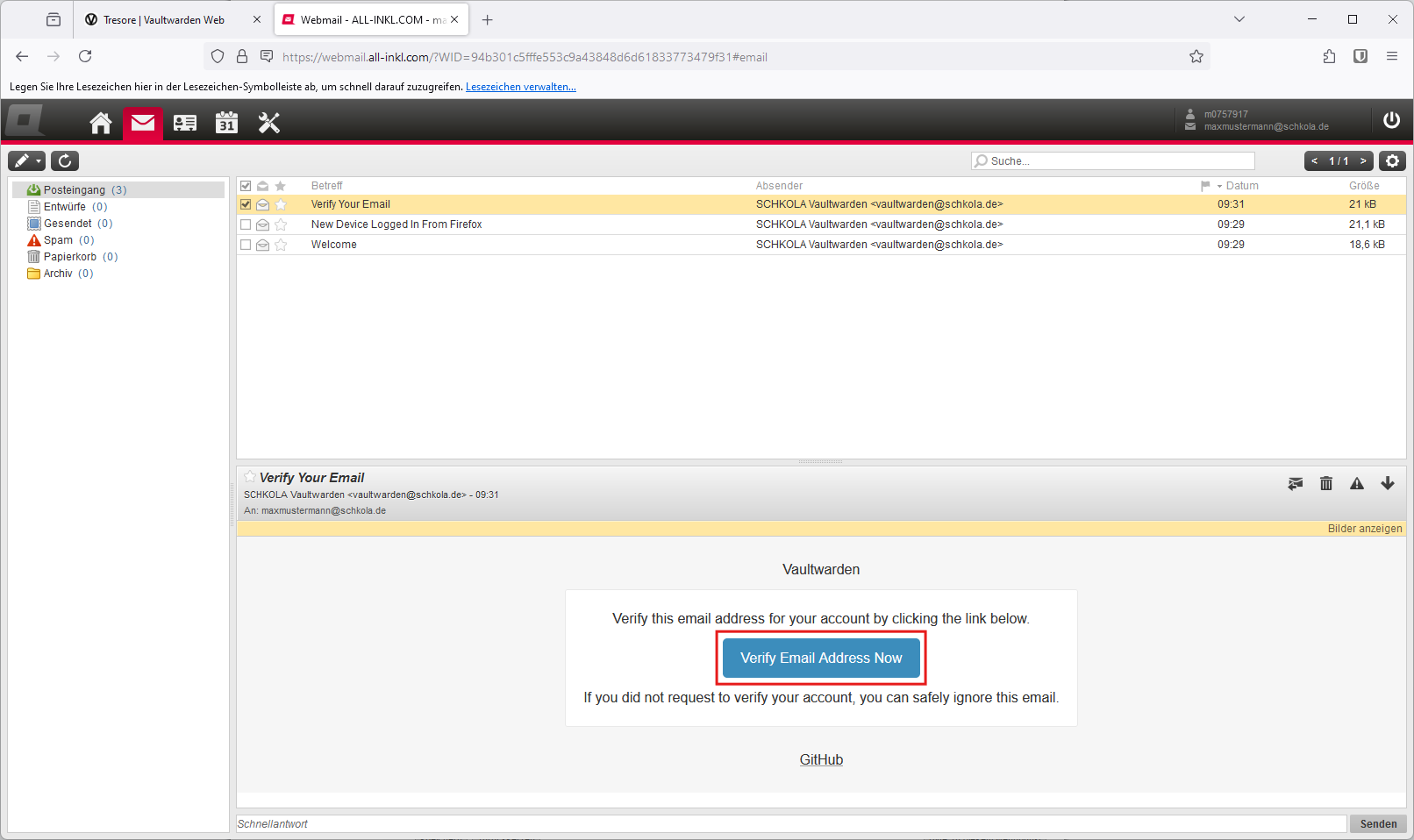Refresh the mailbox with reload button
This screenshot has width=1414, height=840.
tap(65, 160)
